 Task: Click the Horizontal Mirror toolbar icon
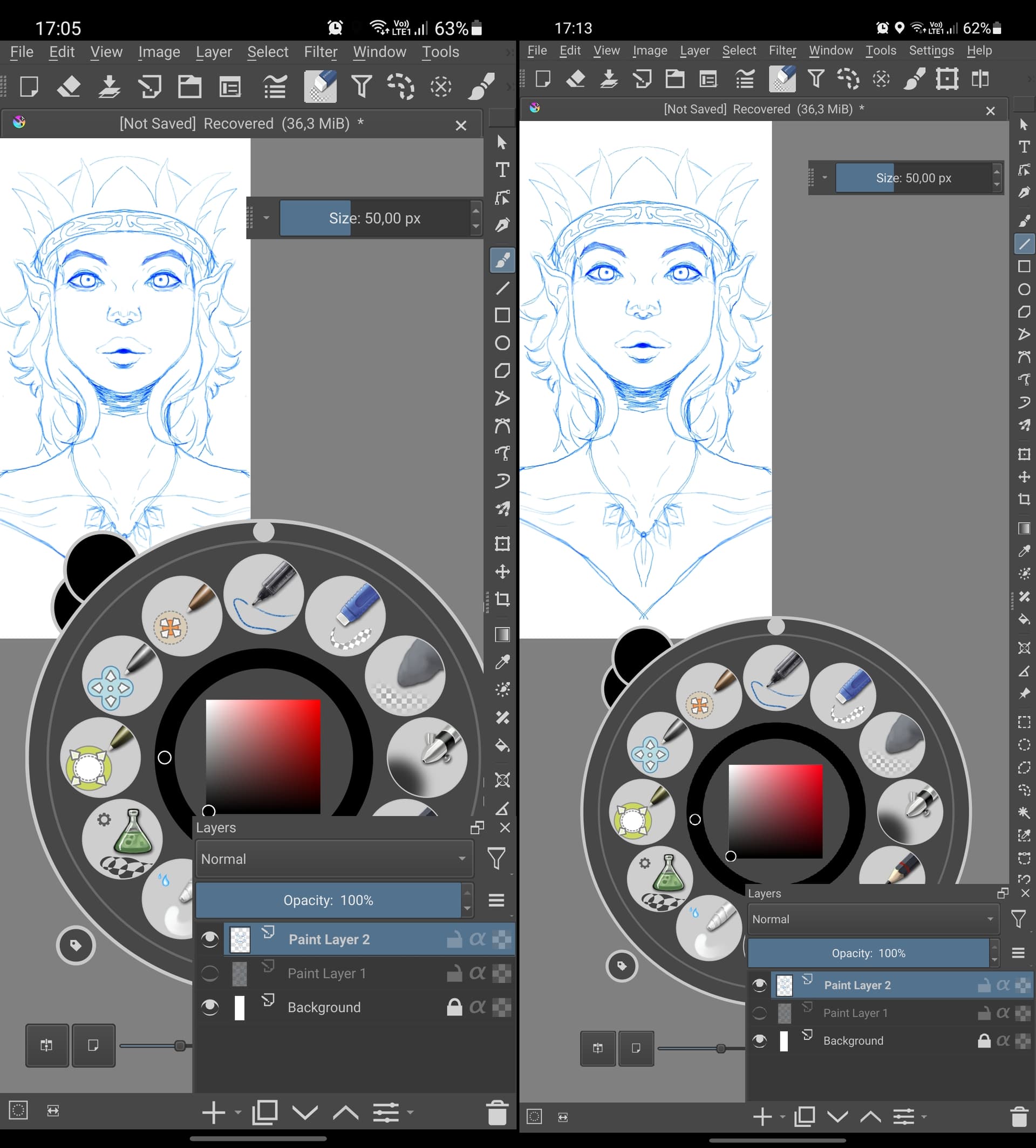(980, 79)
